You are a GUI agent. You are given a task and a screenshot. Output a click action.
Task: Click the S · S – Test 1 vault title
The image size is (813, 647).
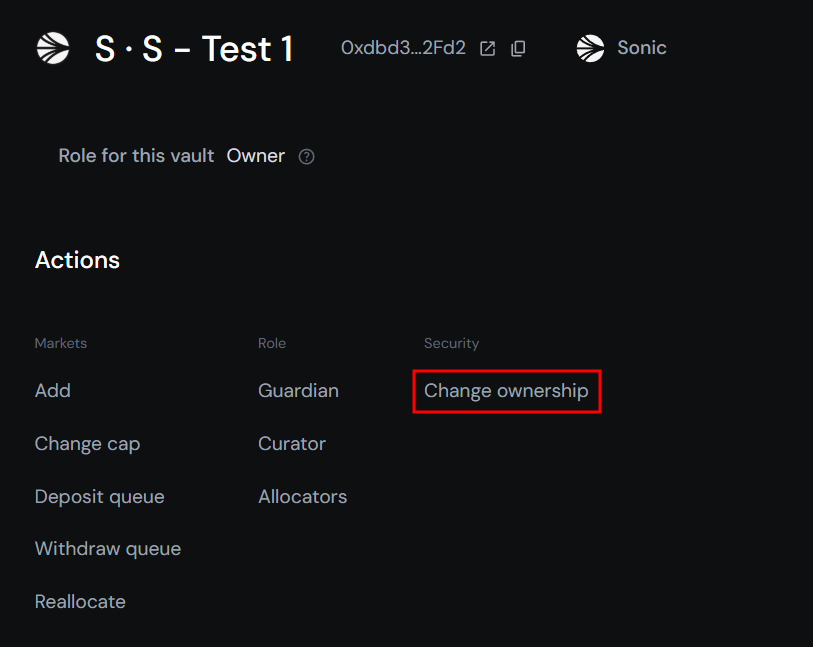click(x=194, y=48)
